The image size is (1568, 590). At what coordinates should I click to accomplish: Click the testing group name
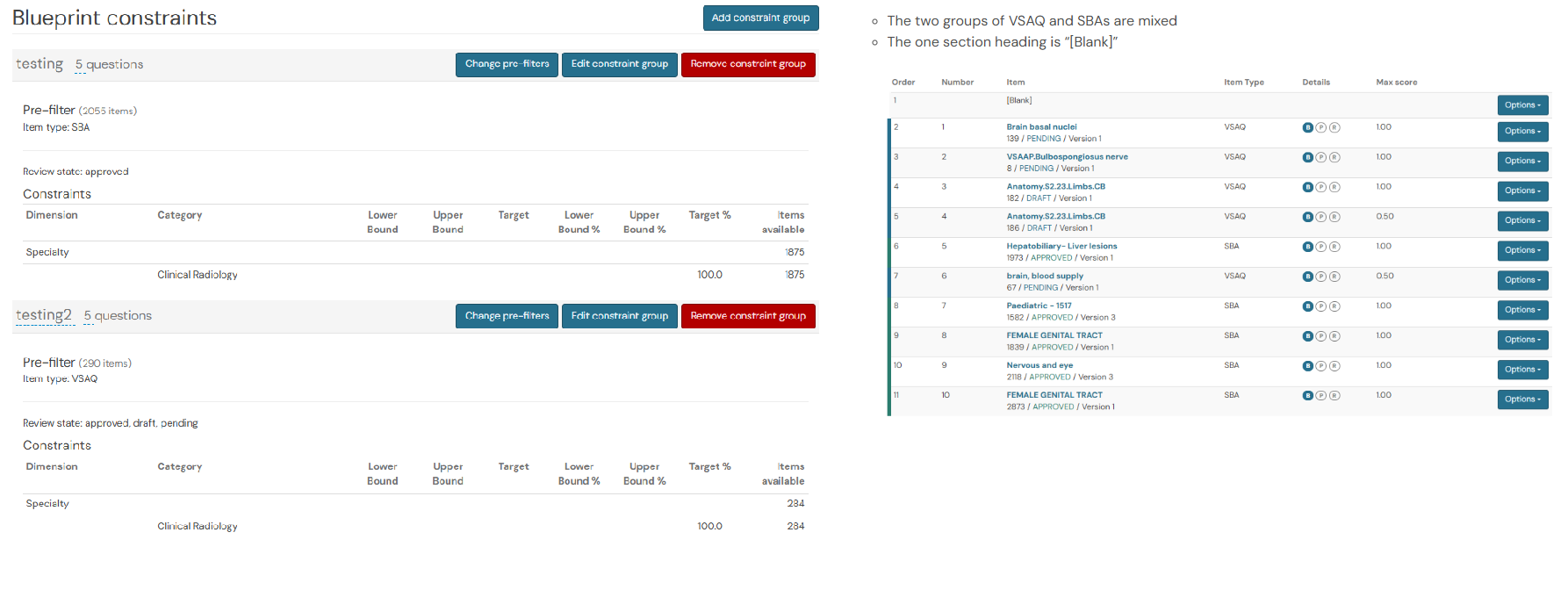40,64
